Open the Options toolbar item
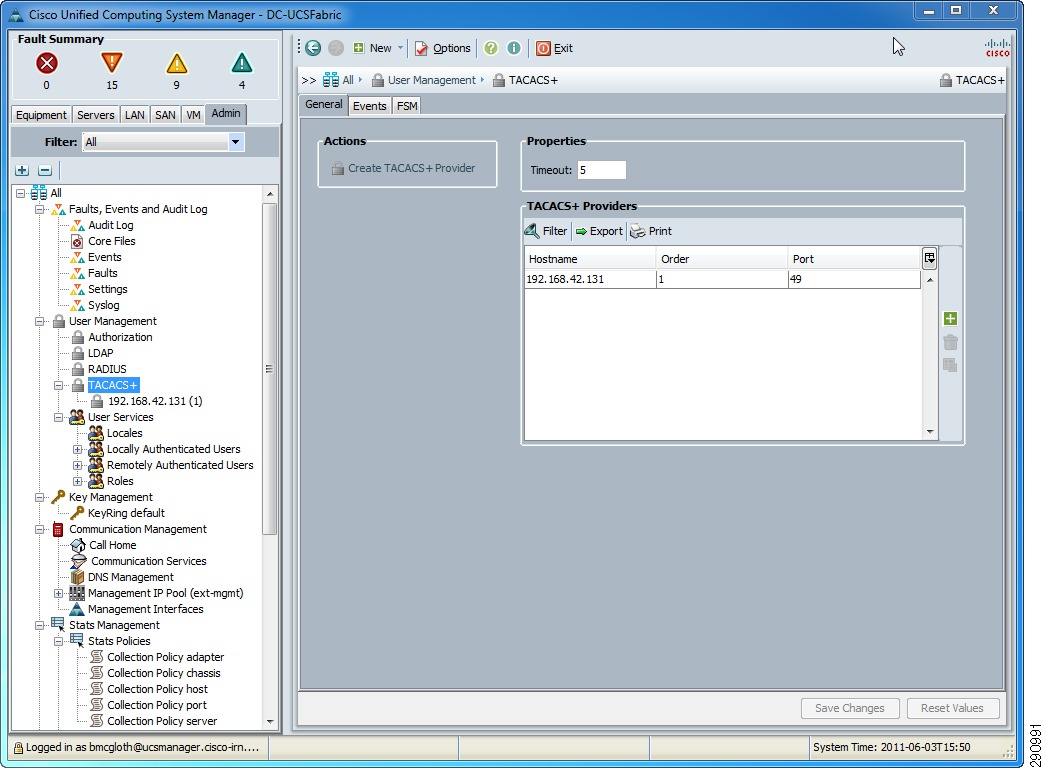 click(x=443, y=48)
